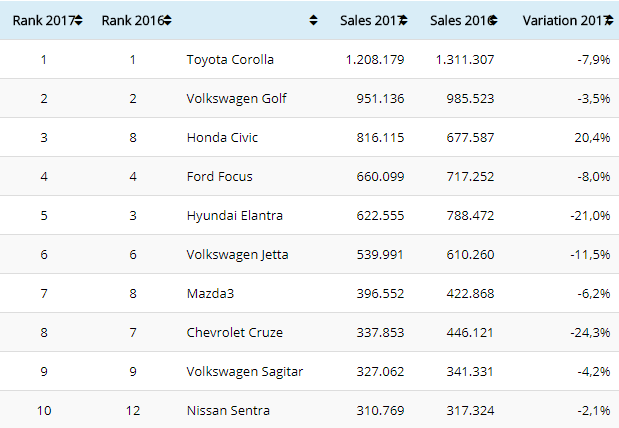
Task: Click the Volkswagen Golf model name
Action: [x=237, y=99]
